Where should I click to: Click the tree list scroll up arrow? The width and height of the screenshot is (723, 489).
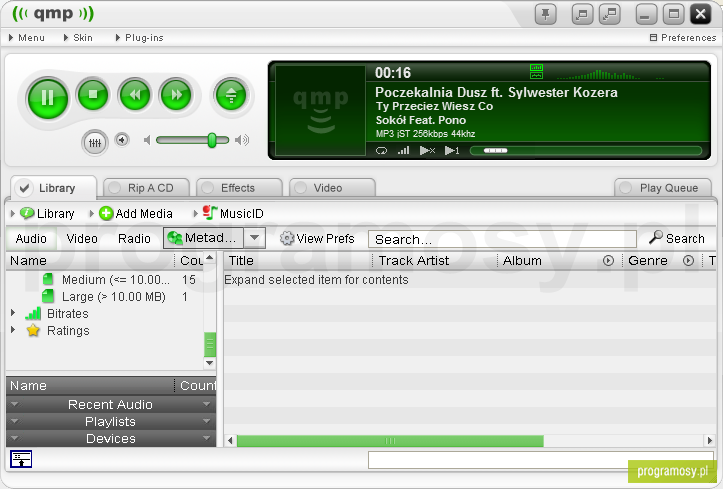tap(210, 257)
